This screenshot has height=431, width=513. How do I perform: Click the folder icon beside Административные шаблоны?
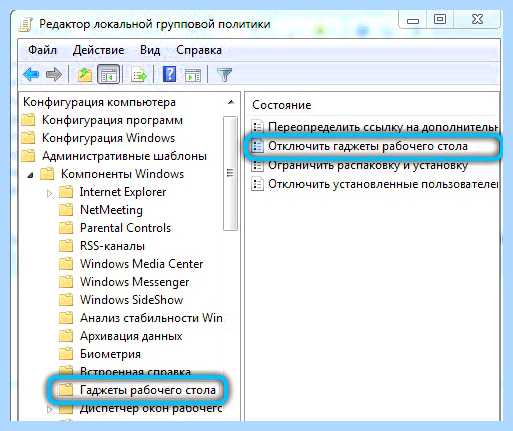tap(28, 156)
